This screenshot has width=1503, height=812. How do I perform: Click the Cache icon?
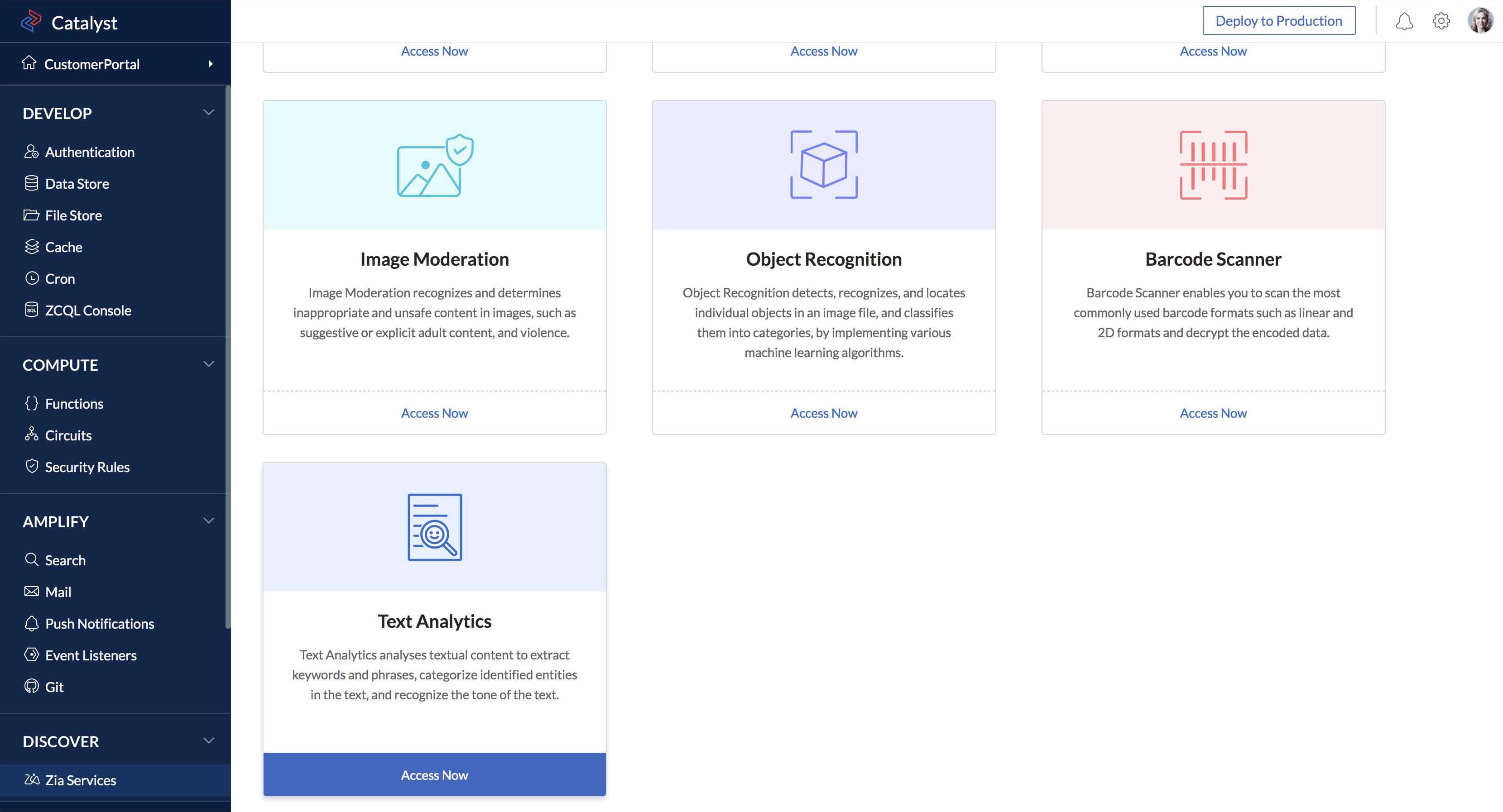click(32, 247)
